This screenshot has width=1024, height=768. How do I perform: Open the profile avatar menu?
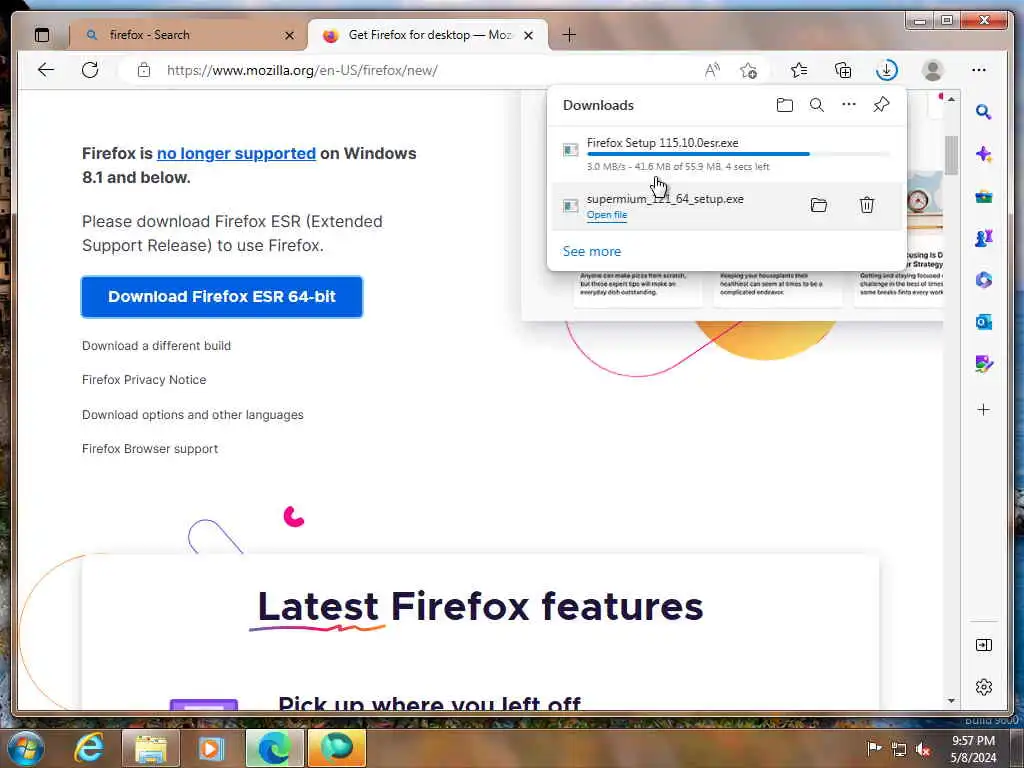[x=933, y=70]
